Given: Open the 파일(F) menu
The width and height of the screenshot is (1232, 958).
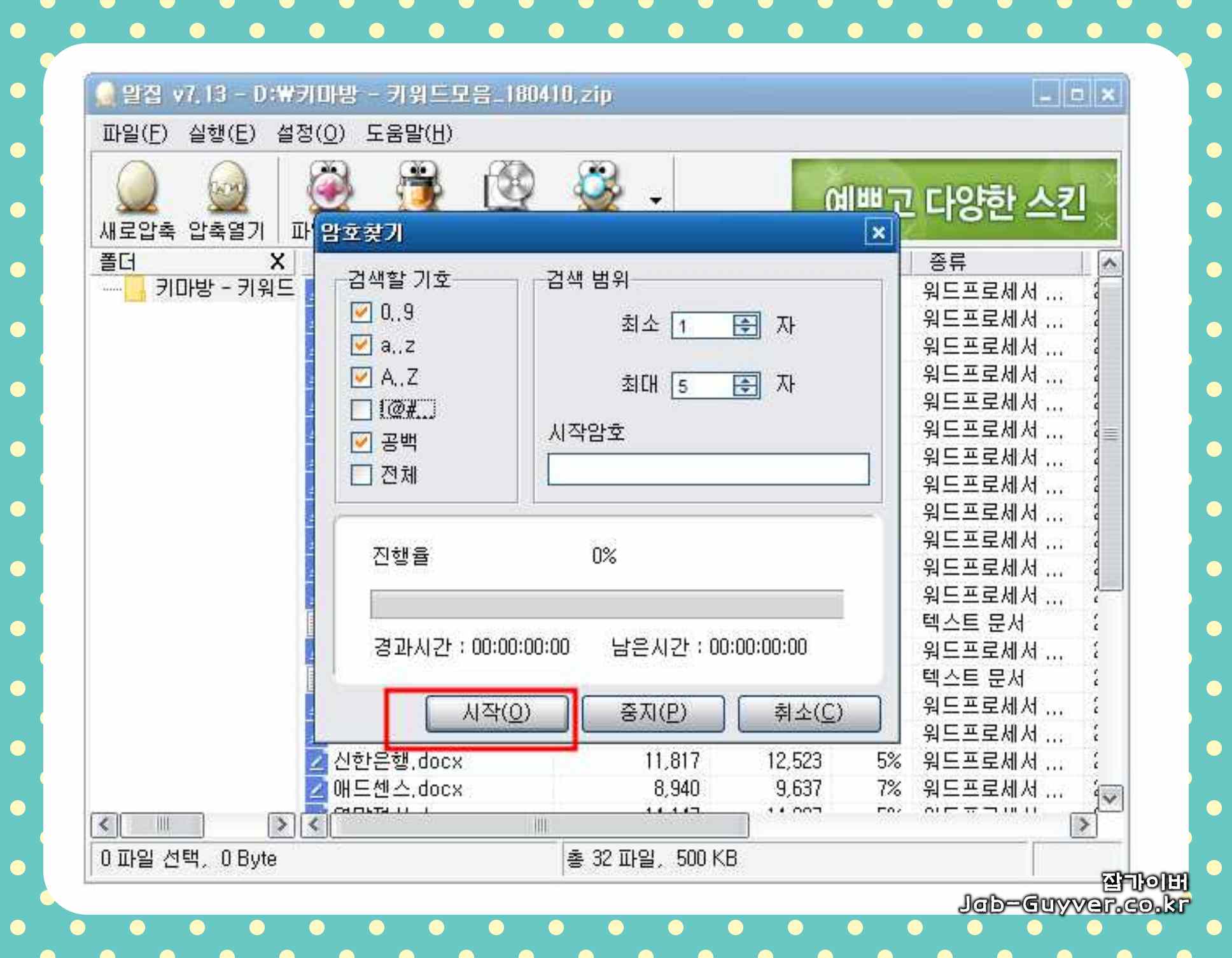Looking at the screenshot, I should [134, 134].
